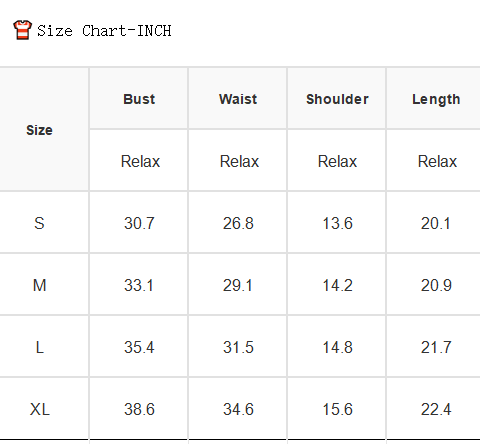Select the Relax cell under Length
The width and height of the screenshot is (480, 444).
[437, 161]
